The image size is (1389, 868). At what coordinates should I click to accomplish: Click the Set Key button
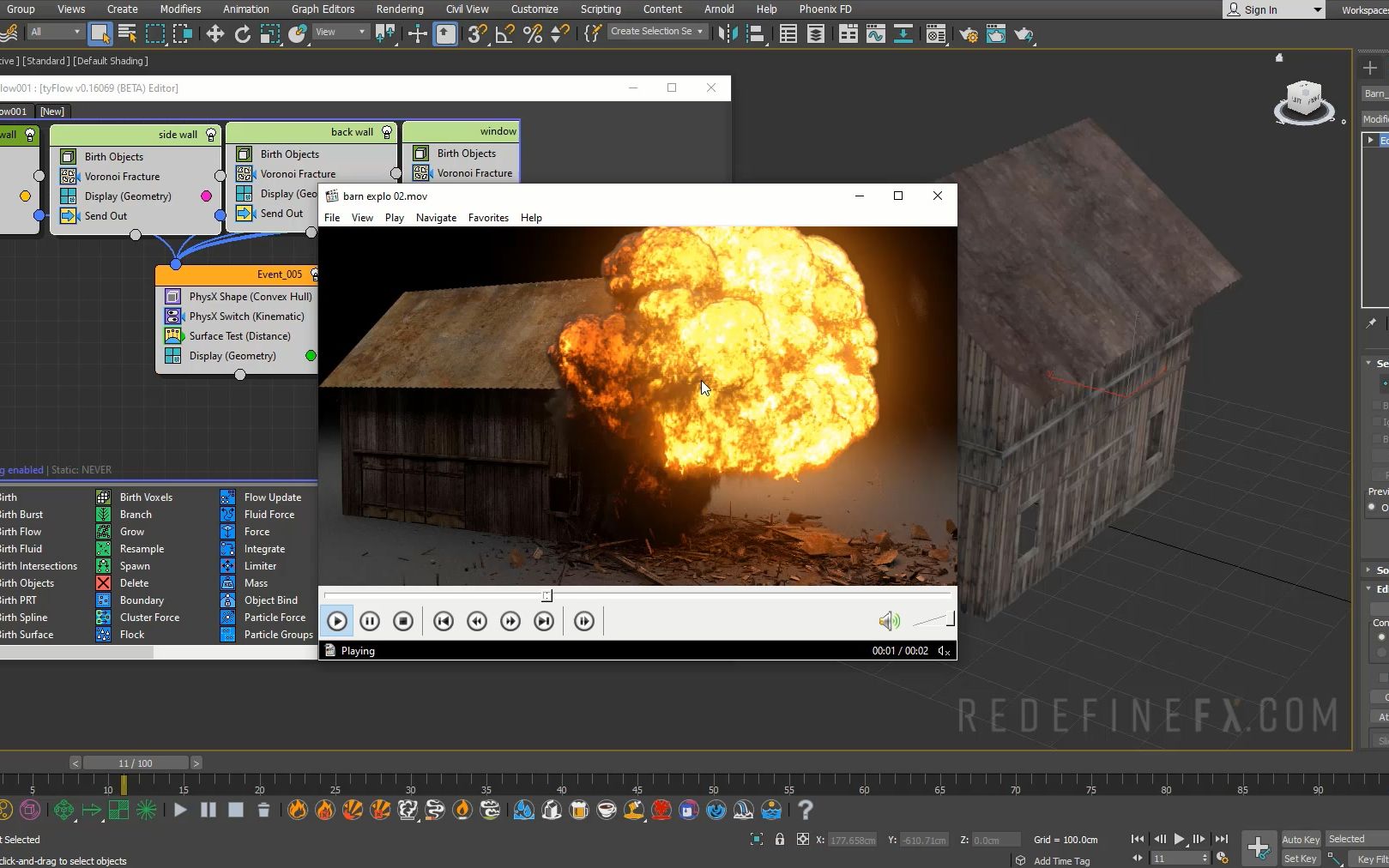pyautogui.click(x=1300, y=859)
